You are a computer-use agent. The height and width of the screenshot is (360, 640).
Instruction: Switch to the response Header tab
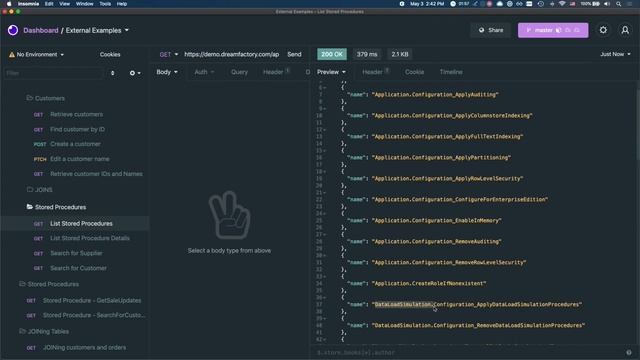pos(376,72)
